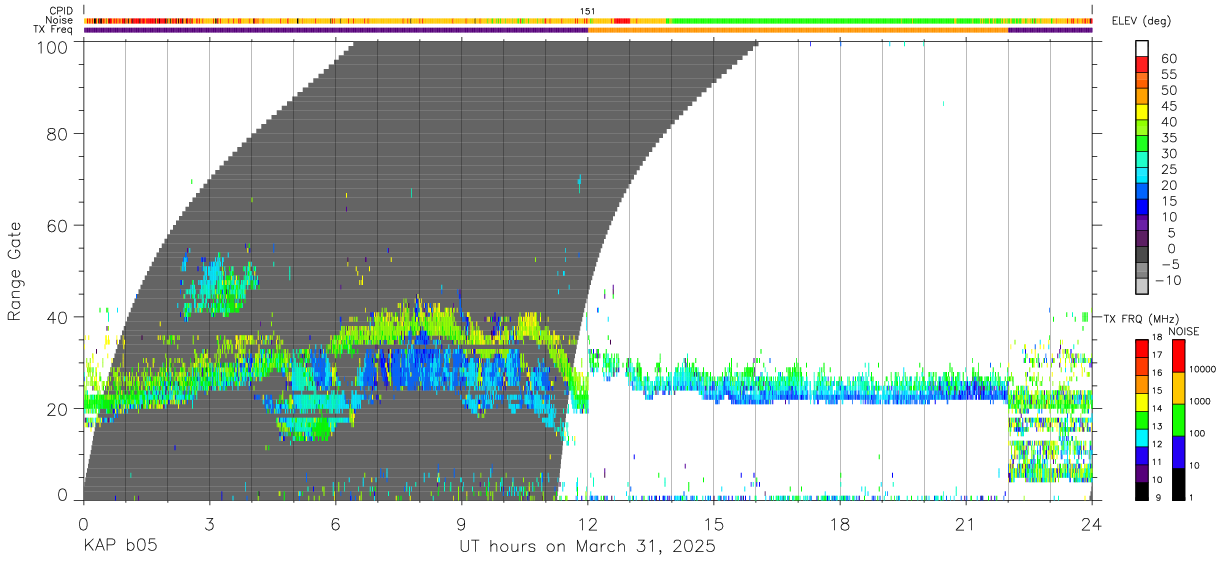Select the blue 11–12 MHz TX FRQ swatch
This screenshot has height=567, width=1228.
coord(1142,455)
